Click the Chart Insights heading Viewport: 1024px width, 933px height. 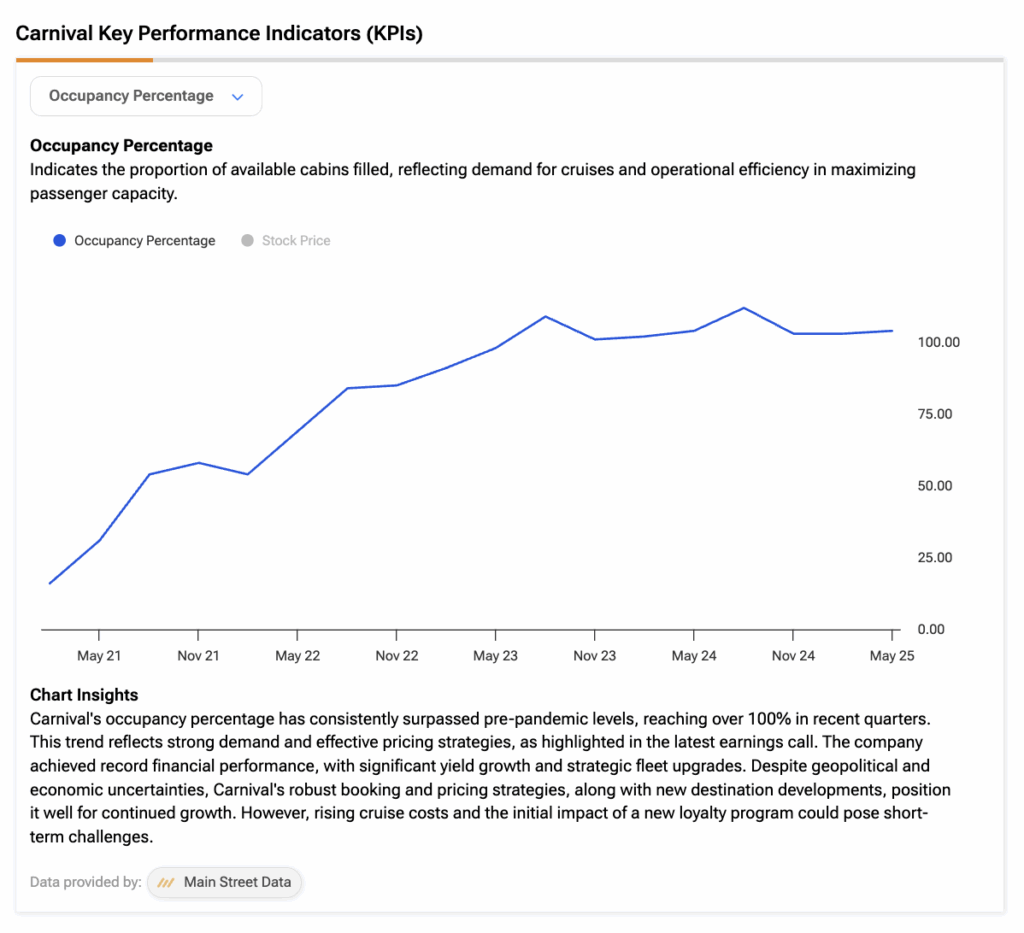tap(84, 695)
